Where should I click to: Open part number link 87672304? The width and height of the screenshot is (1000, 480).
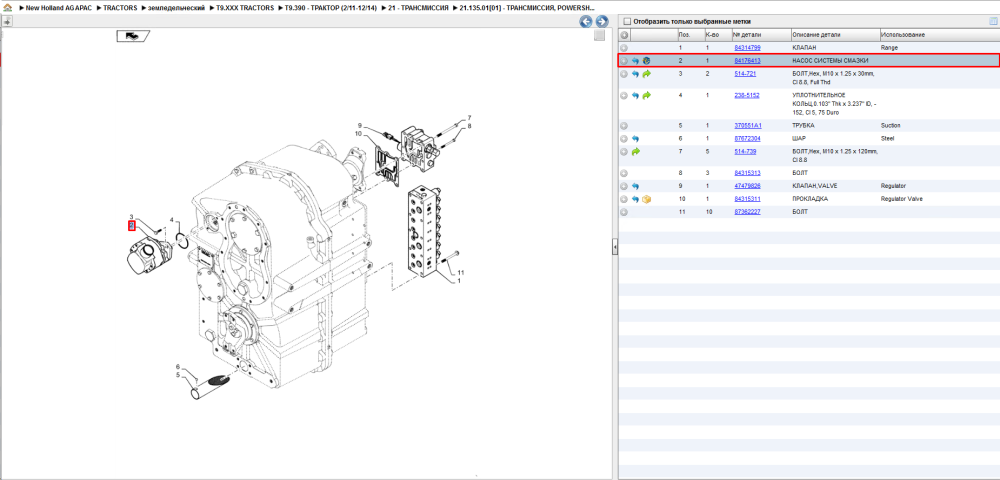coord(747,138)
